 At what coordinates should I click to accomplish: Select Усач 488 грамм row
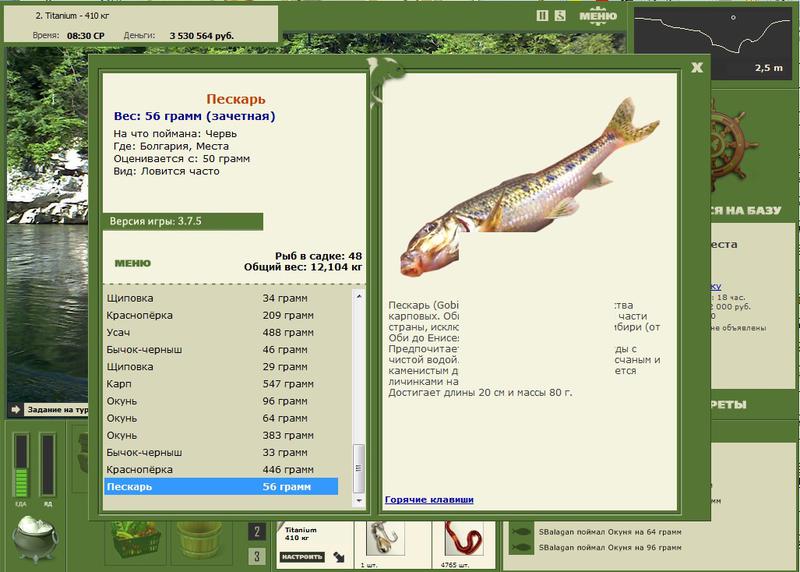coord(221,332)
